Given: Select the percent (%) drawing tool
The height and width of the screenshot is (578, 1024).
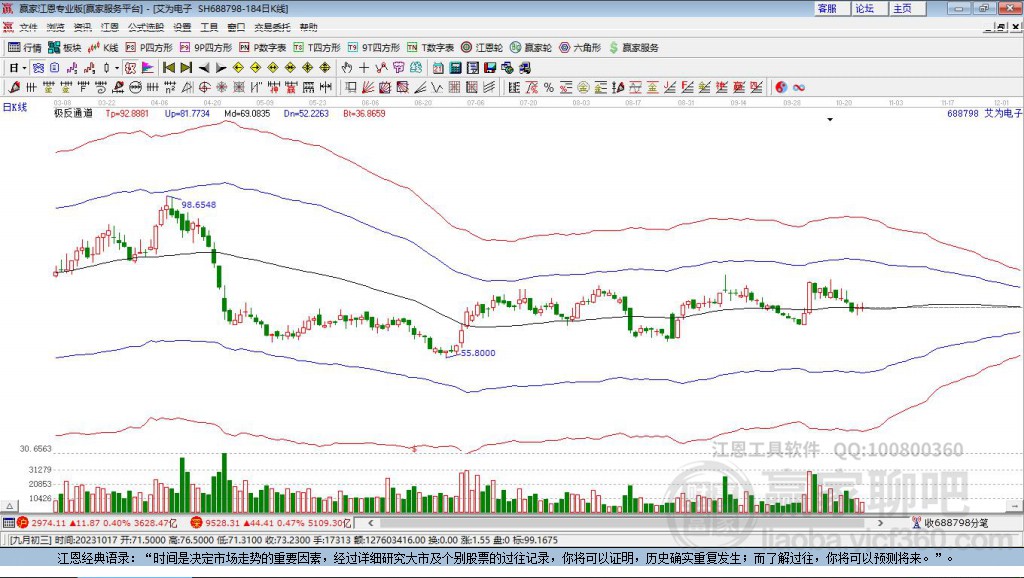Looking at the screenshot, I should [549, 88].
